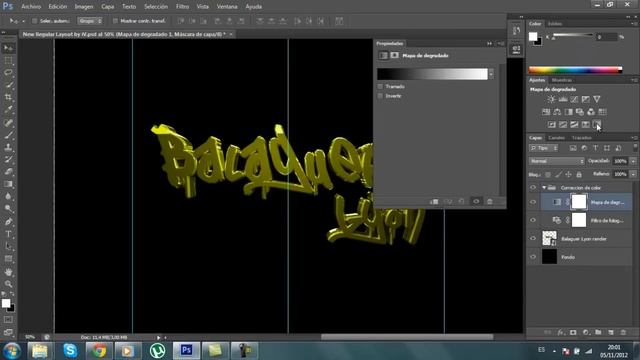Open the Archivo menu

pyautogui.click(x=31, y=7)
